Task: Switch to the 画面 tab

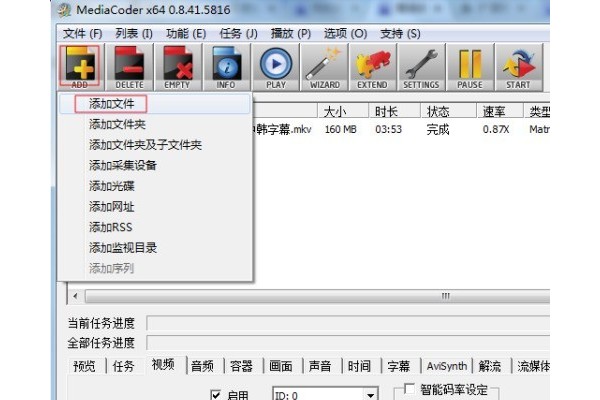Action: pos(281,366)
